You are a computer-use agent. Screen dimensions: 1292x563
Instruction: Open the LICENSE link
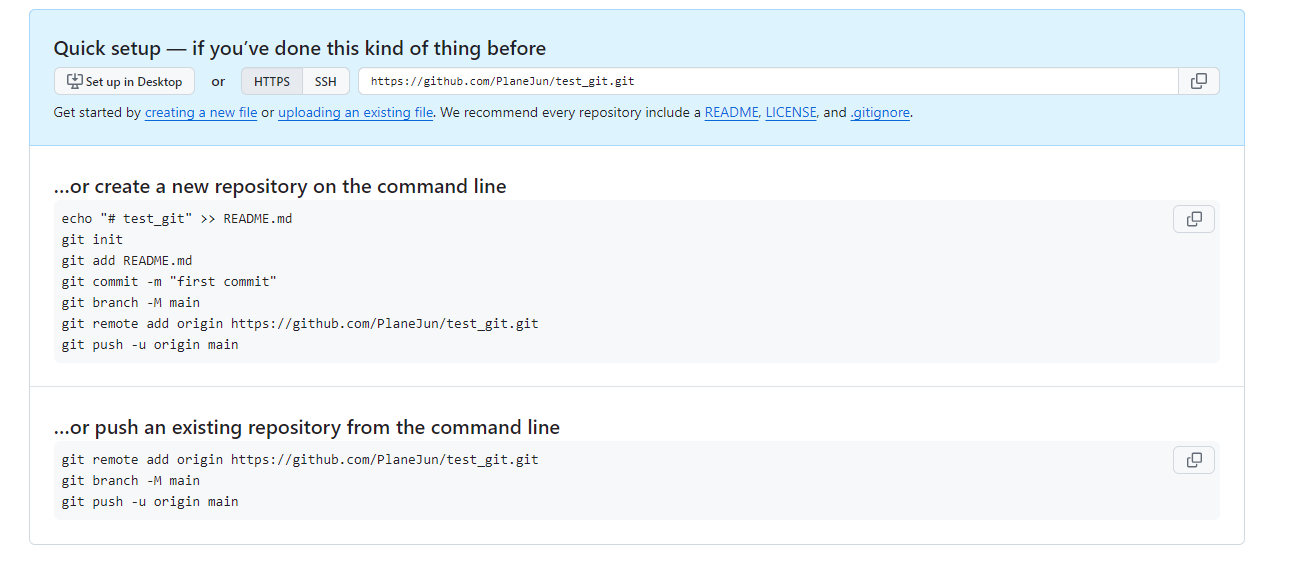pyautogui.click(x=791, y=113)
